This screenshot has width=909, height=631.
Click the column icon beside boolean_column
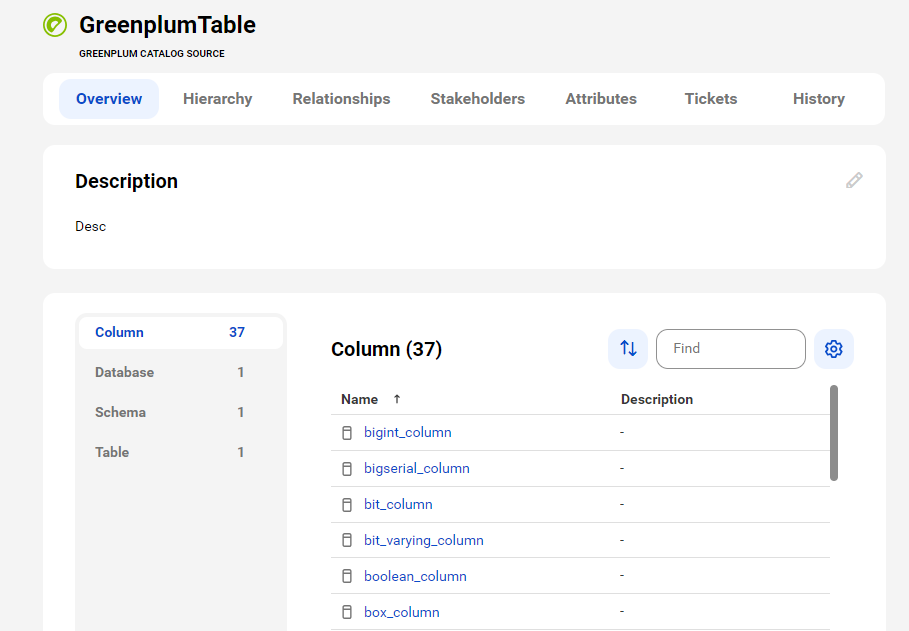pyautogui.click(x=347, y=576)
